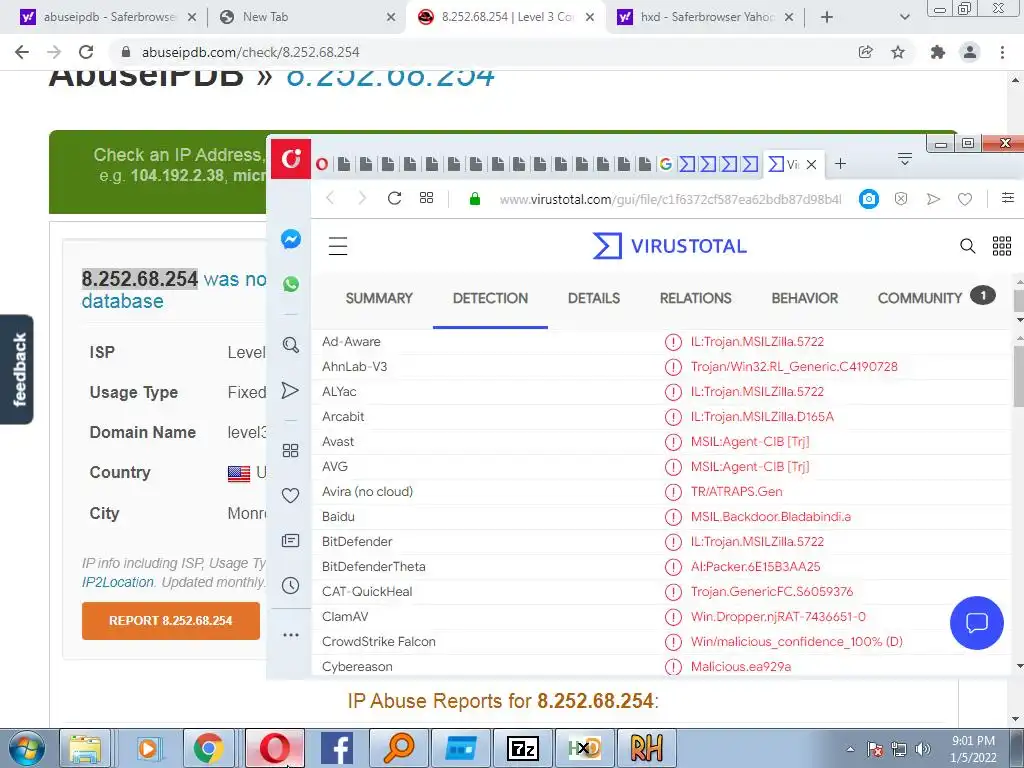
Task: Open the BEHAVIOR tab
Action: pyautogui.click(x=805, y=298)
